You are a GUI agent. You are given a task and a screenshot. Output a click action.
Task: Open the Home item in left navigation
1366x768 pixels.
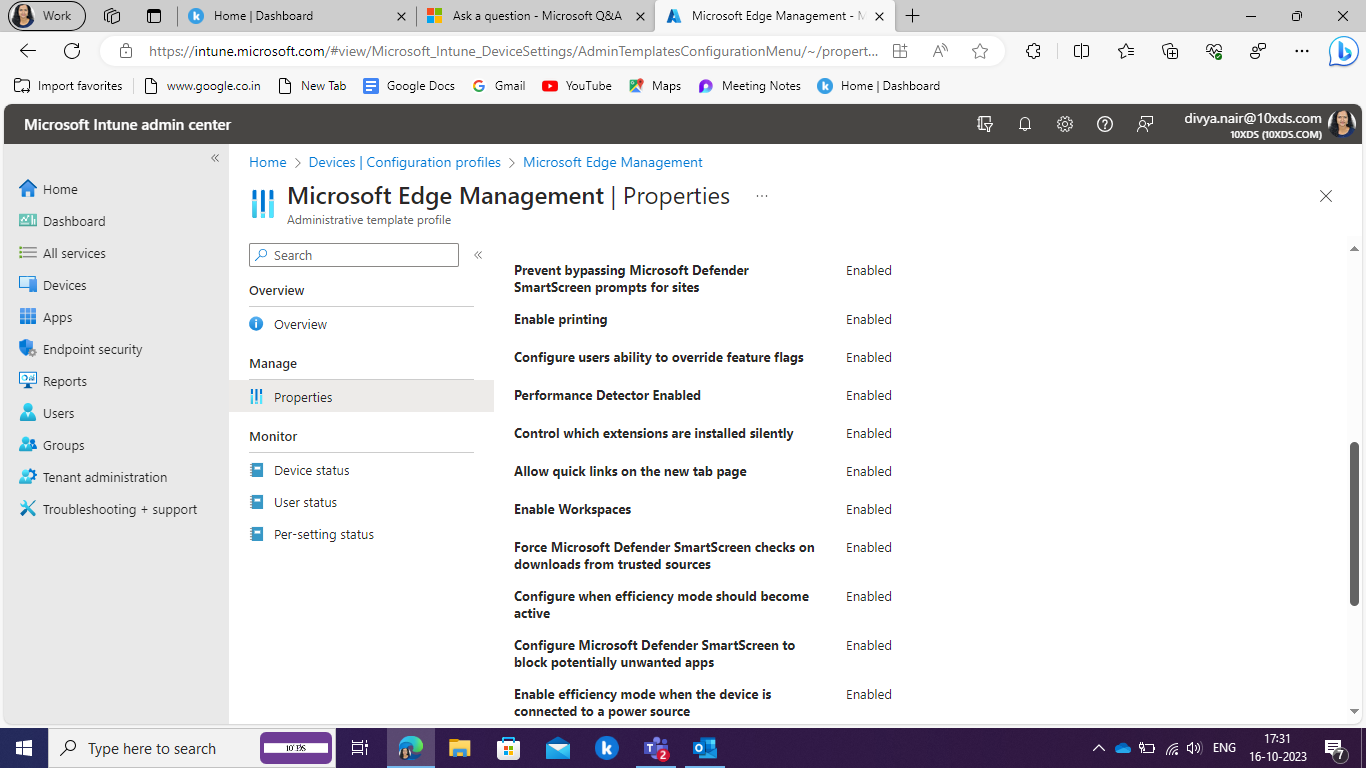pos(60,189)
